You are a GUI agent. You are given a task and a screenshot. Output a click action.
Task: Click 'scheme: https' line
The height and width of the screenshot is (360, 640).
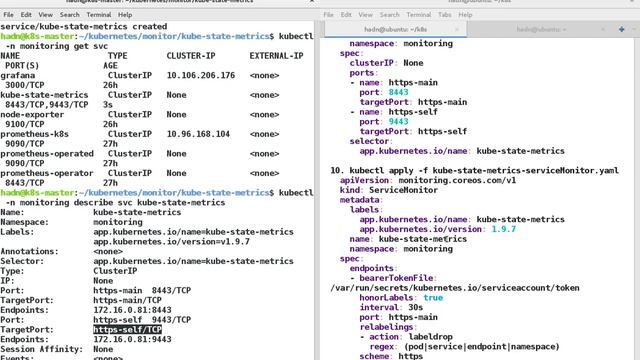[x=391, y=356]
